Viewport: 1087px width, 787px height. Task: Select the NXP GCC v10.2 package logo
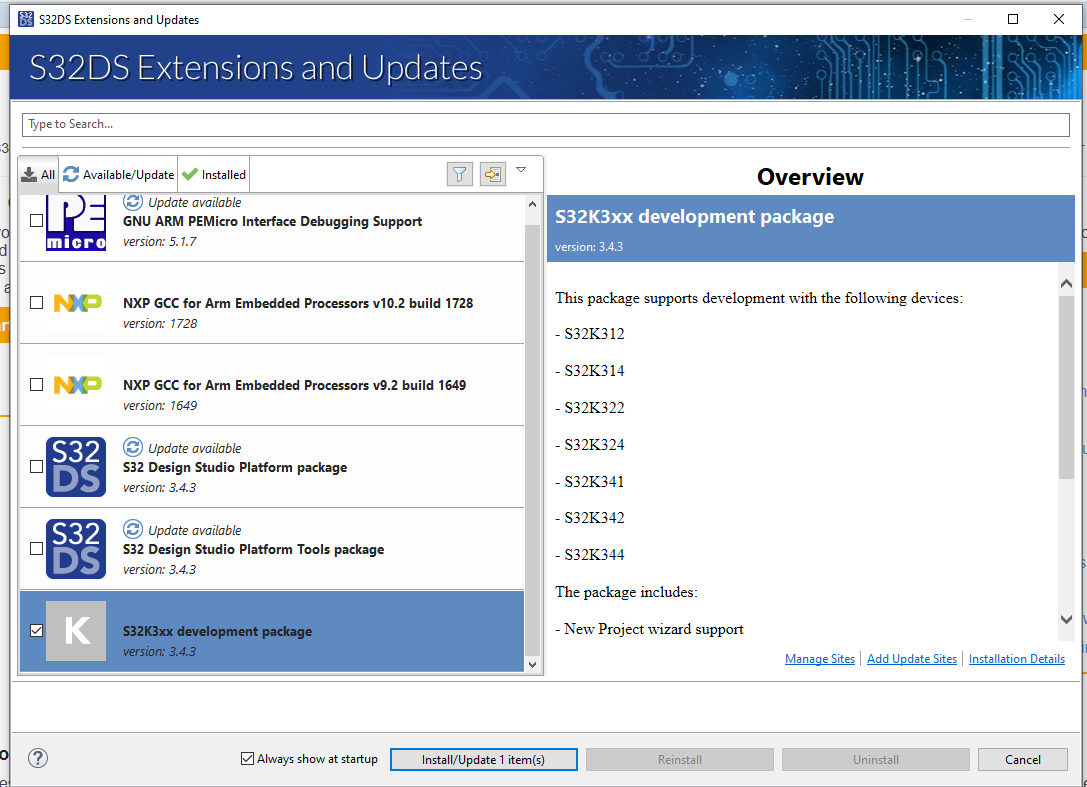[76, 302]
